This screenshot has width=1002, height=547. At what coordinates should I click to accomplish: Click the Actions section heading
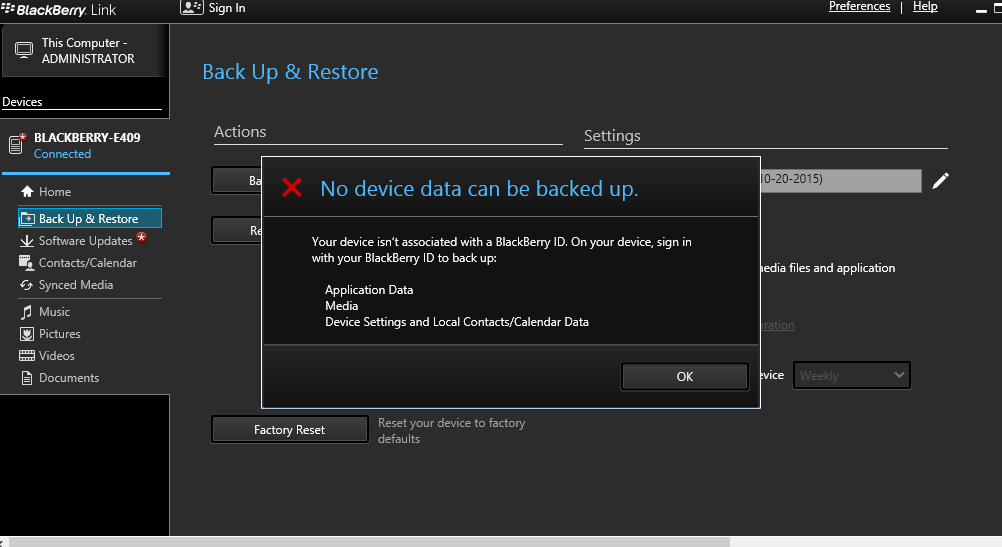tap(240, 132)
